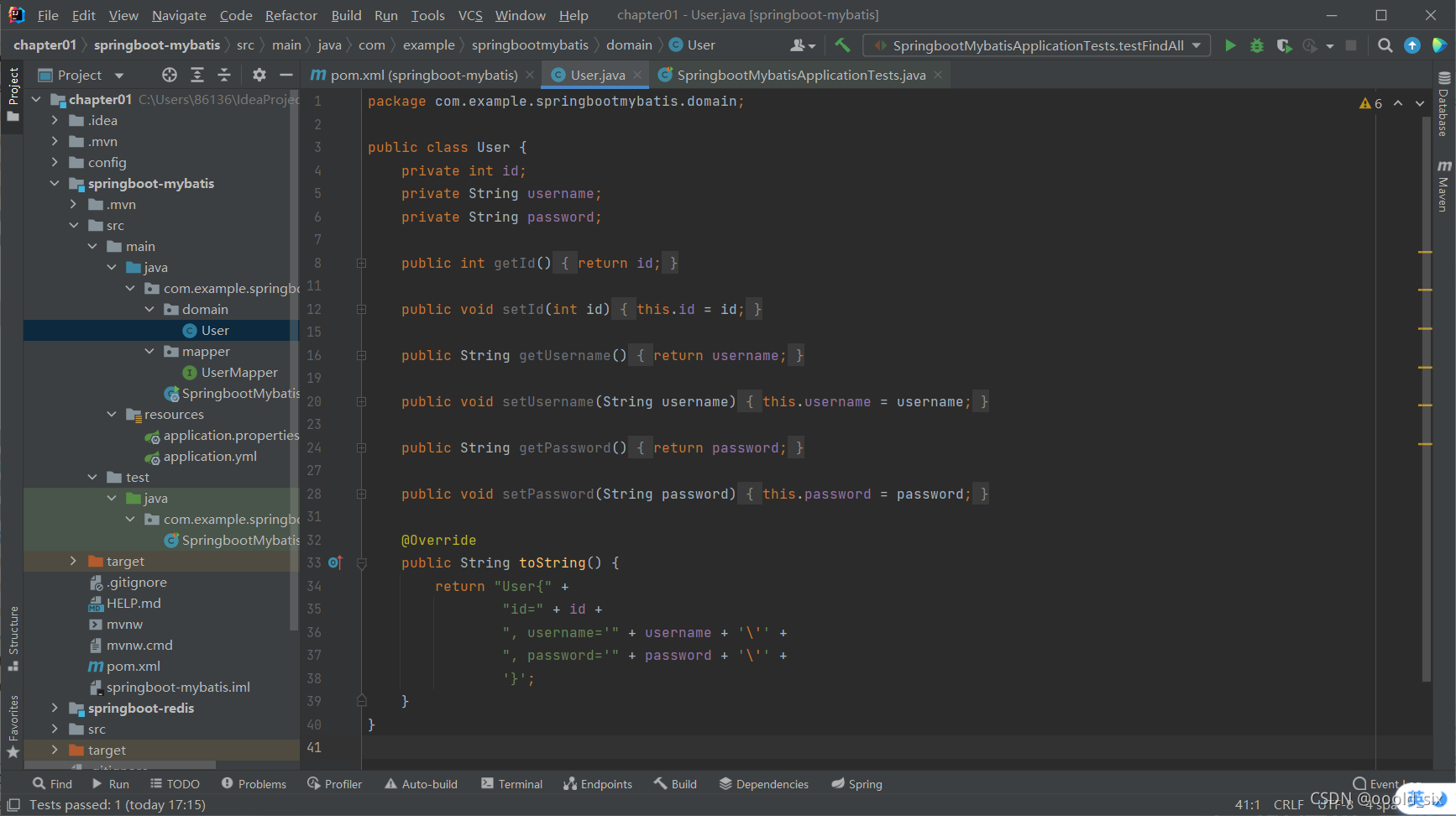The width and height of the screenshot is (1456, 816).
Task: Open the Auto-build tool window
Action: pyautogui.click(x=422, y=784)
